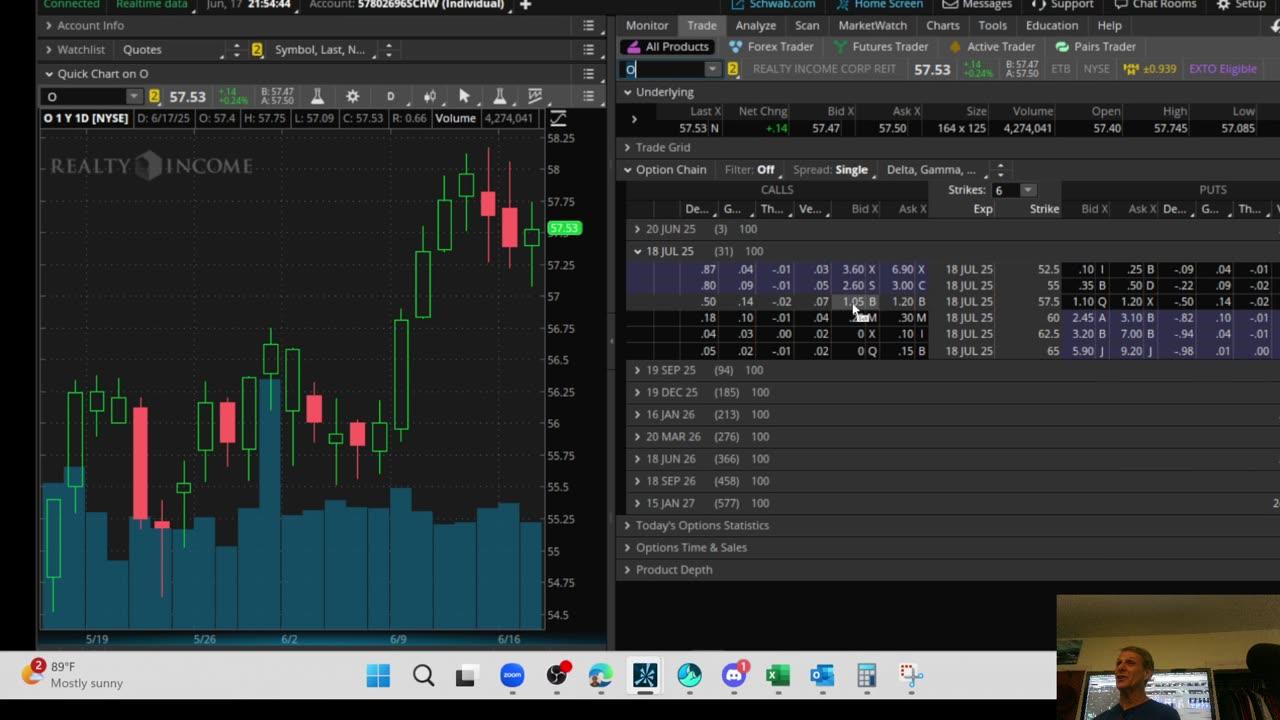The width and height of the screenshot is (1280, 720).
Task: Open Pairs Trader with its green swap icon
Action: click(1096, 47)
